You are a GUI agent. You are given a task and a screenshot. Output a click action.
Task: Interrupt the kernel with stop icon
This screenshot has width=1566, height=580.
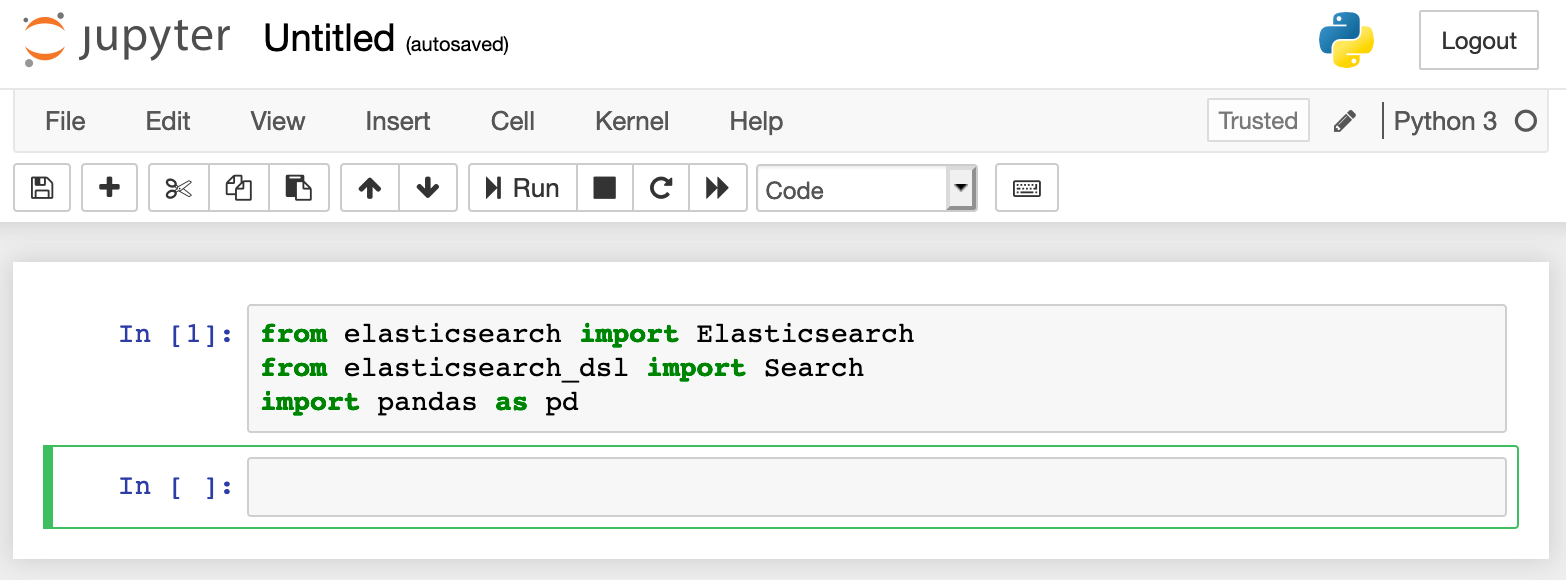[x=605, y=187]
